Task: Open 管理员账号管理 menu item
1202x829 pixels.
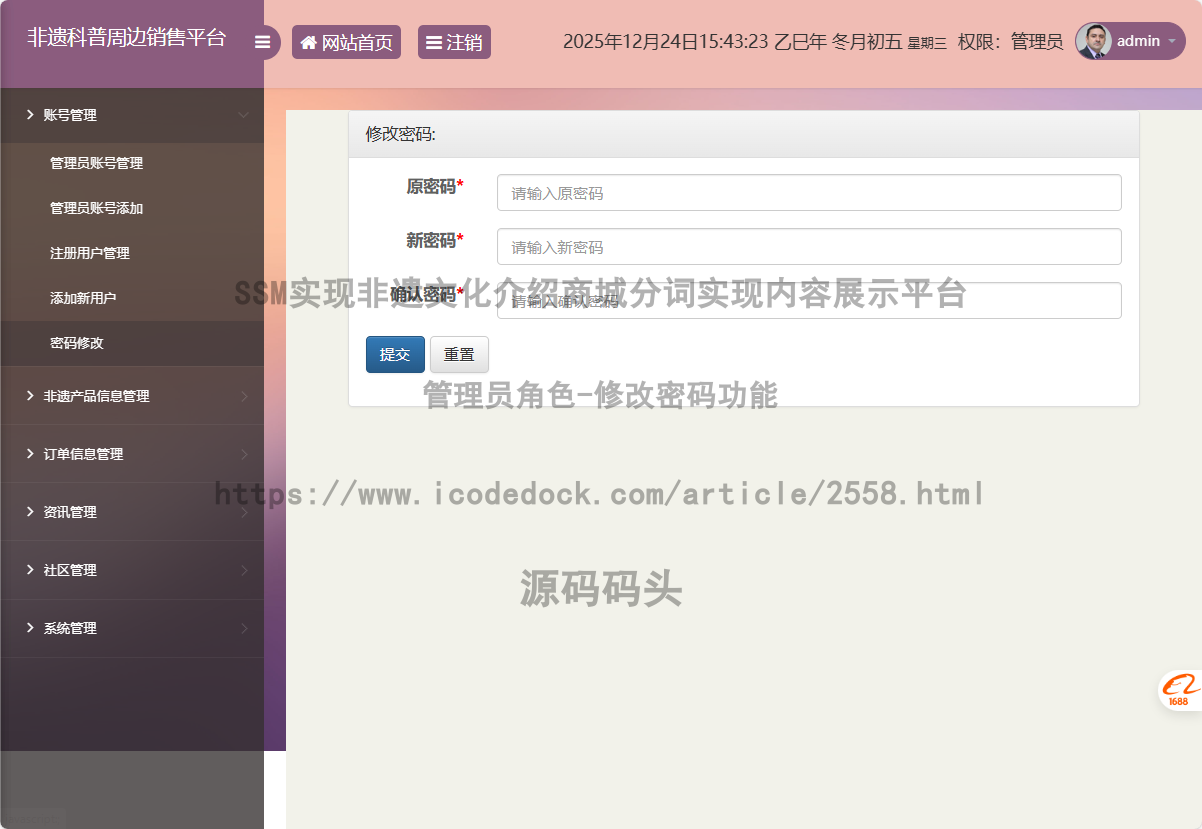Action: 97,163
